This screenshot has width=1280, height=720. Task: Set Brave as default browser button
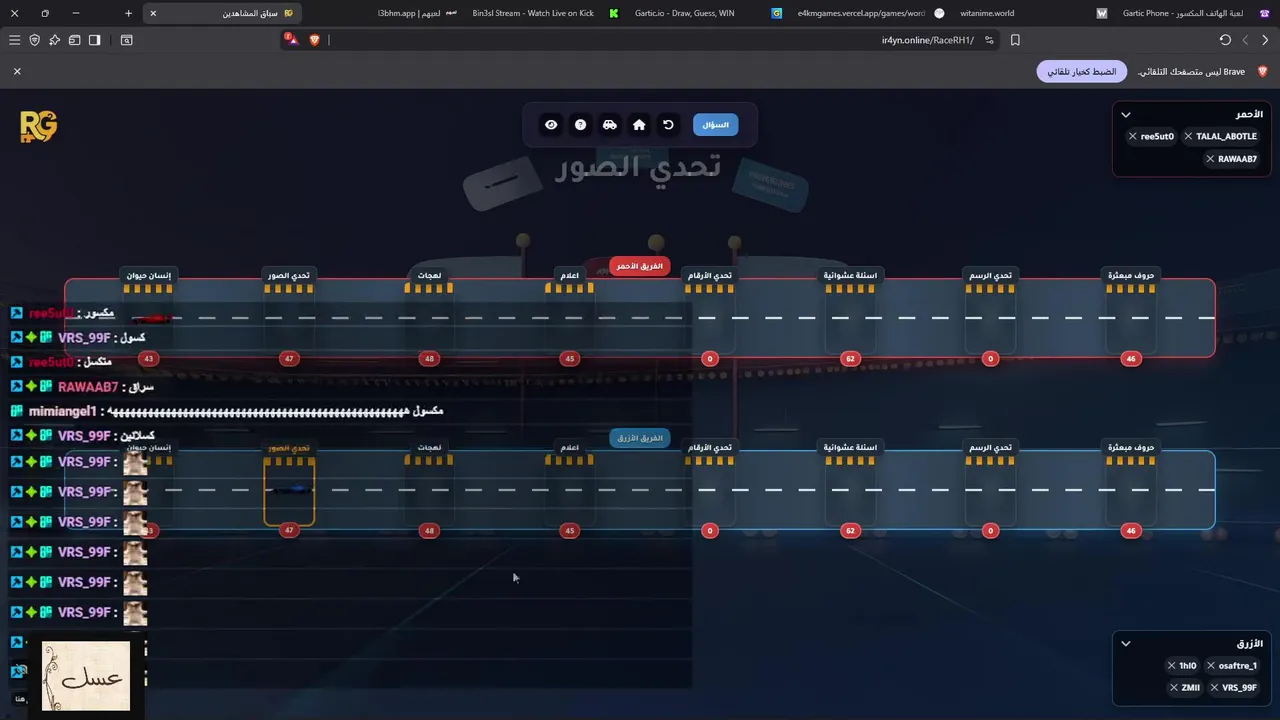(1082, 72)
